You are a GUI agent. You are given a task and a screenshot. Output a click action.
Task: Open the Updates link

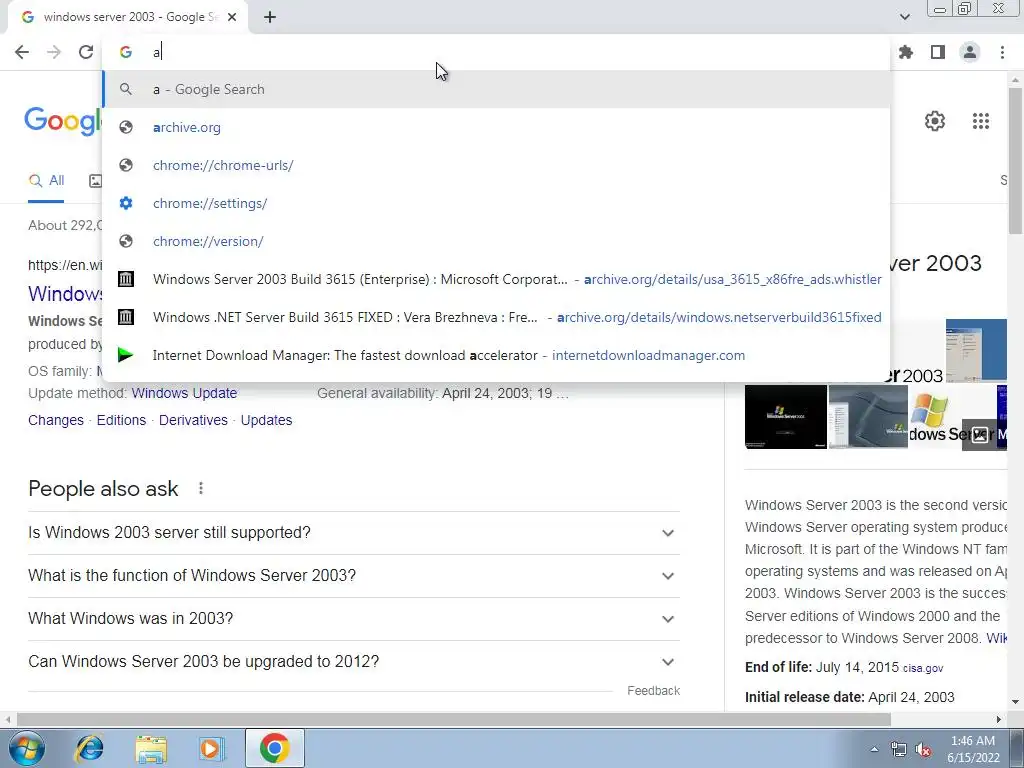pyautogui.click(x=266, y=420)
